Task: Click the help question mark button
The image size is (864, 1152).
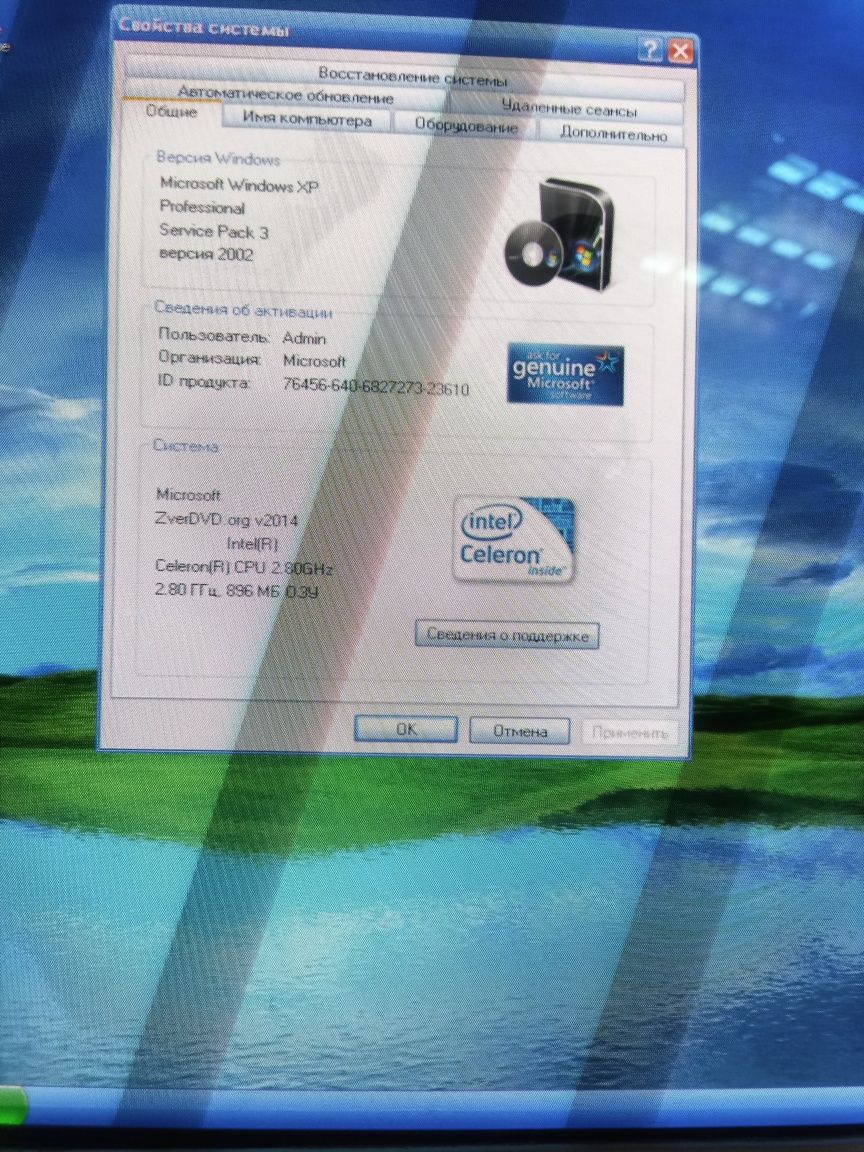Action: [x=650, y=50]
